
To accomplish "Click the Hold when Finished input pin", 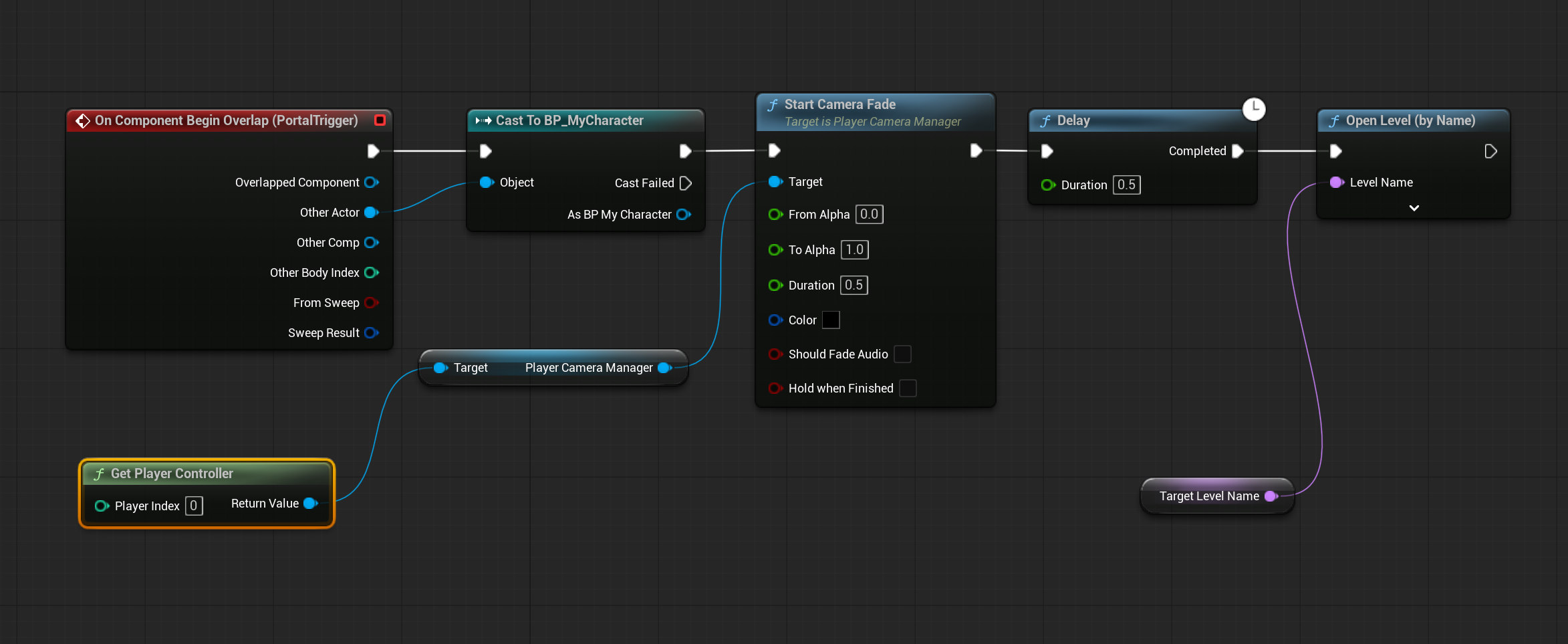I will (x=775, y=389).
